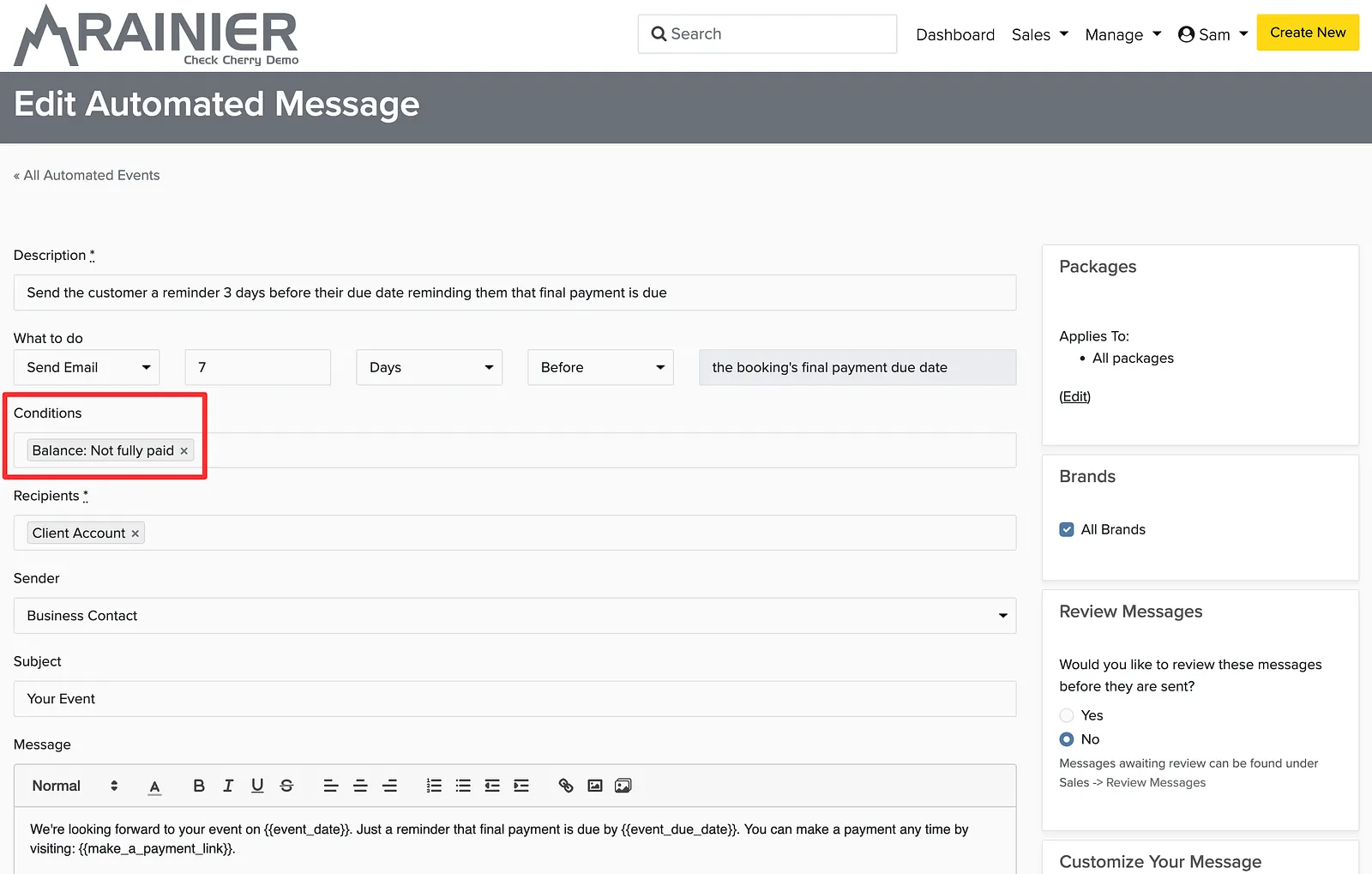Viewport: 1372px width, 874px height.
Task: Click the 'All packages' list item
Action: pyautogui.click(x=1133, y=359)
